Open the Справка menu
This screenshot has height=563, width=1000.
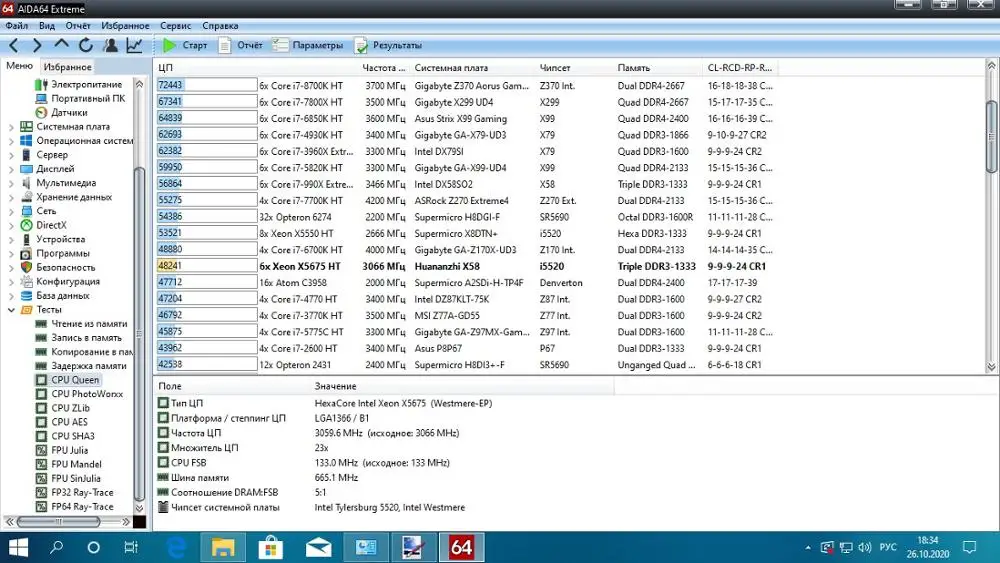tap(220, 26)
